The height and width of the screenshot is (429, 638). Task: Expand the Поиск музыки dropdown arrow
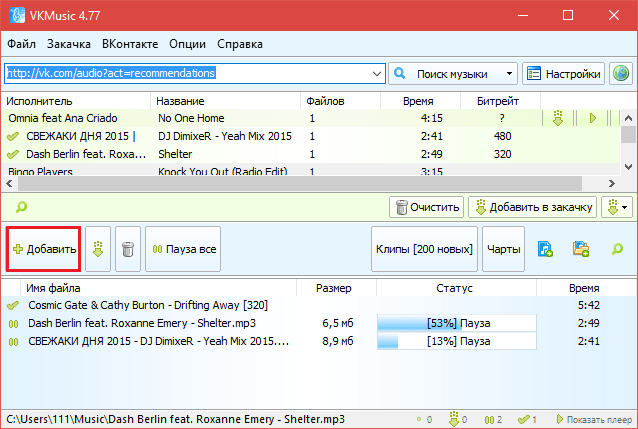click(x=509, y=74)
